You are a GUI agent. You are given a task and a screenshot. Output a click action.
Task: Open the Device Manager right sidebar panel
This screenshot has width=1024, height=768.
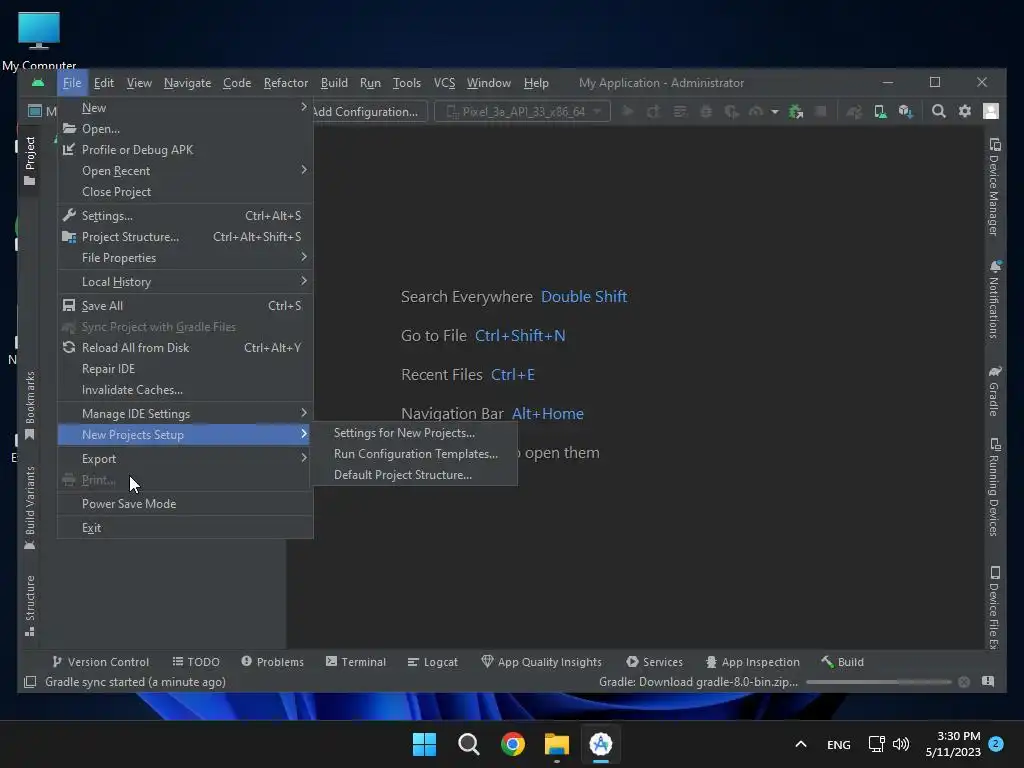994,187
